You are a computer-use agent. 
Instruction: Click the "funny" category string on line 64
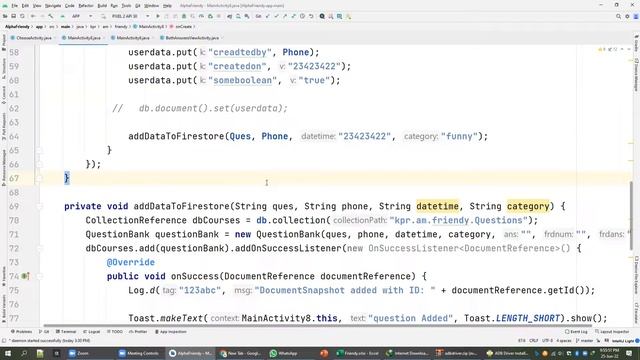pyautogui.click(x=460, y=136)
